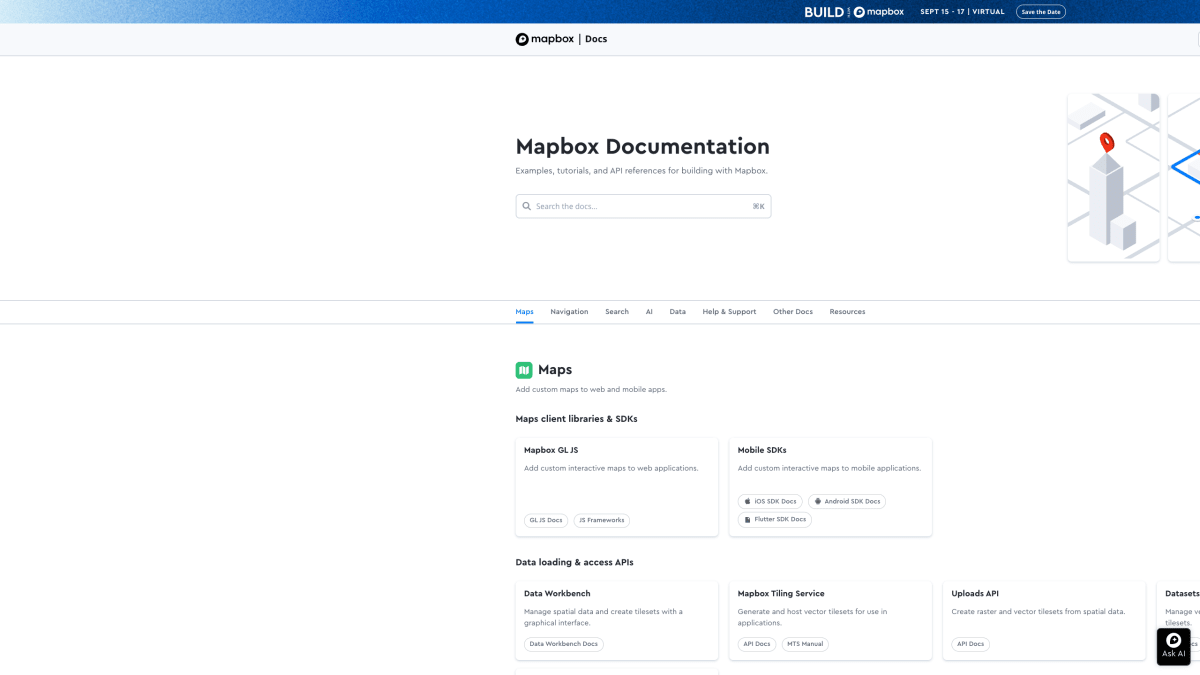
Task: Open the Android SDK Docs chip
Action: (847, 501)
